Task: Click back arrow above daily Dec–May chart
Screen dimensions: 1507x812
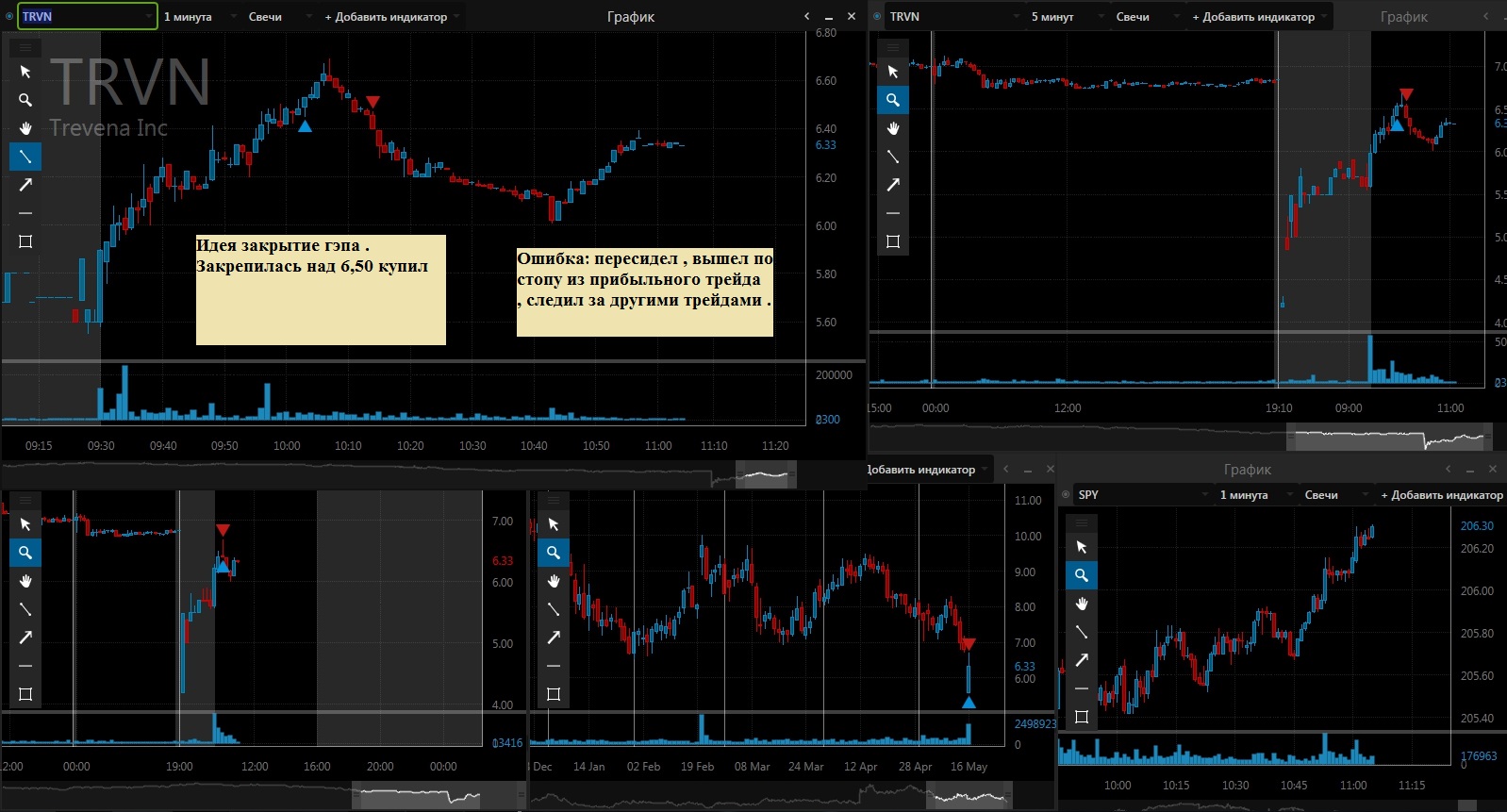Action: tap(1005, 469)
